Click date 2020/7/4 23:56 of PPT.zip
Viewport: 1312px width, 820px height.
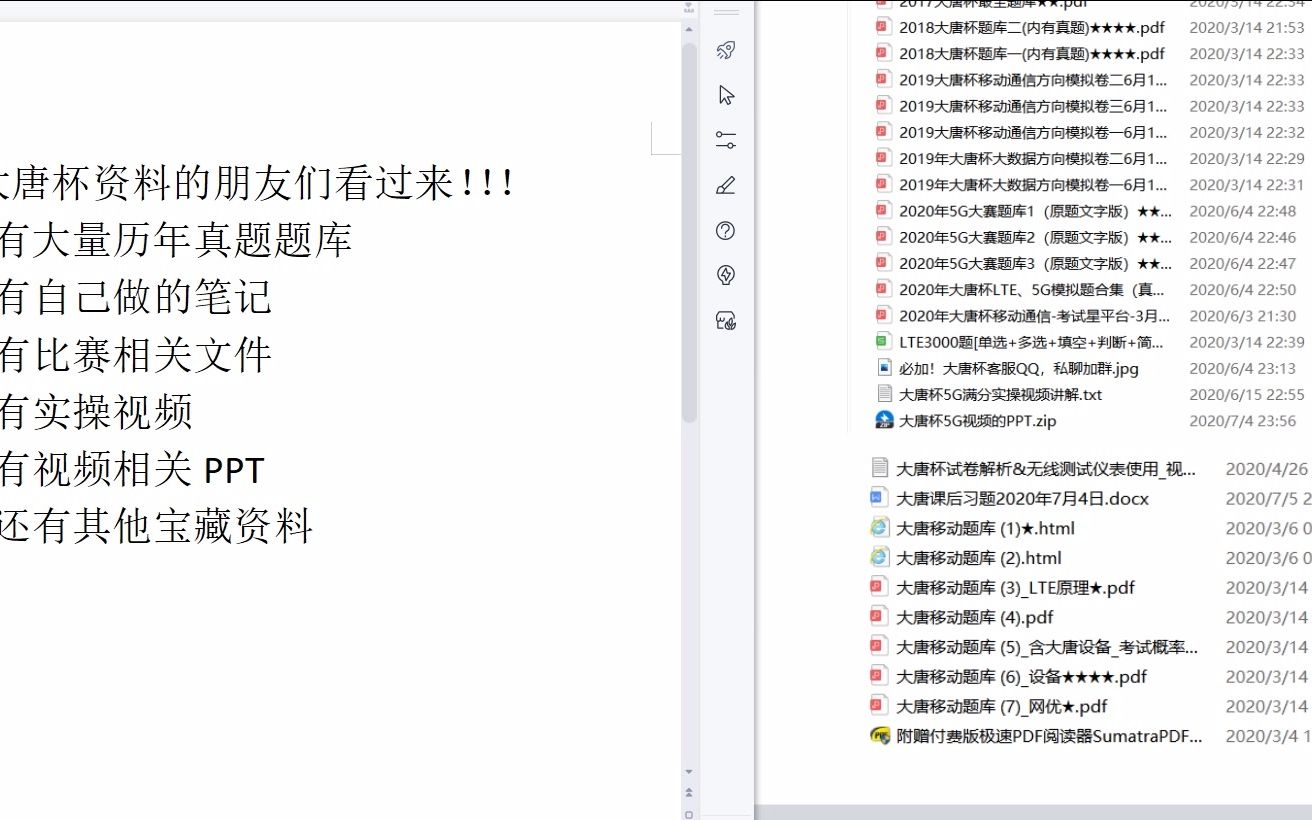(1242, 421)
